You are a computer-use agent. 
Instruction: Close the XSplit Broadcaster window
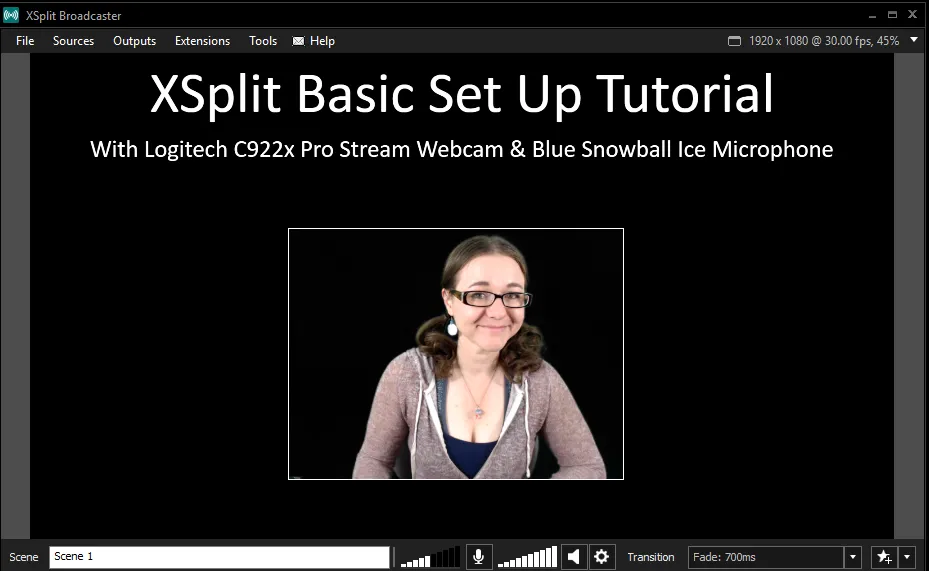pos(912,15)
